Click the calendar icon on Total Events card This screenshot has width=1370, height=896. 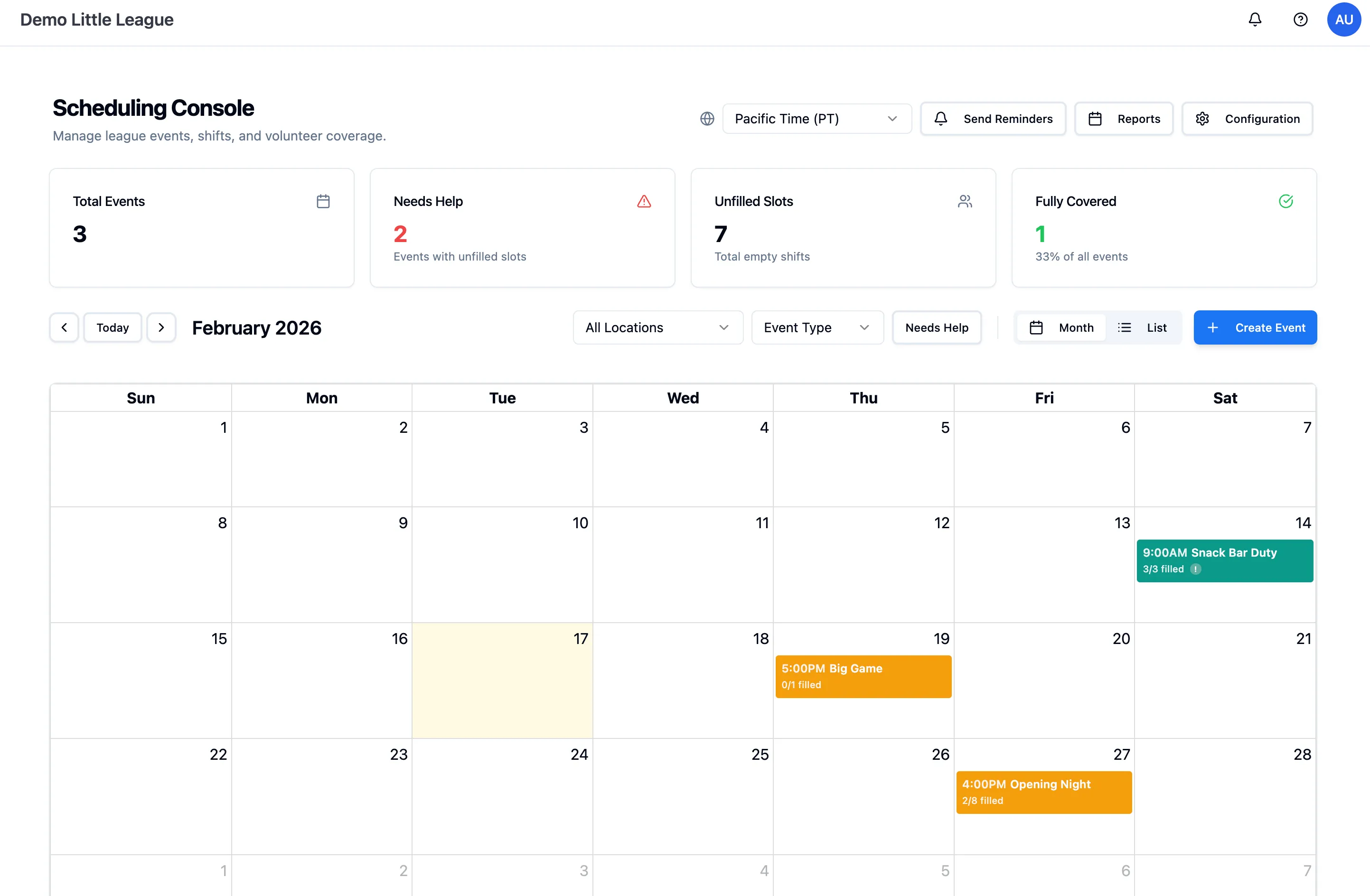click(x=323, y=201)
